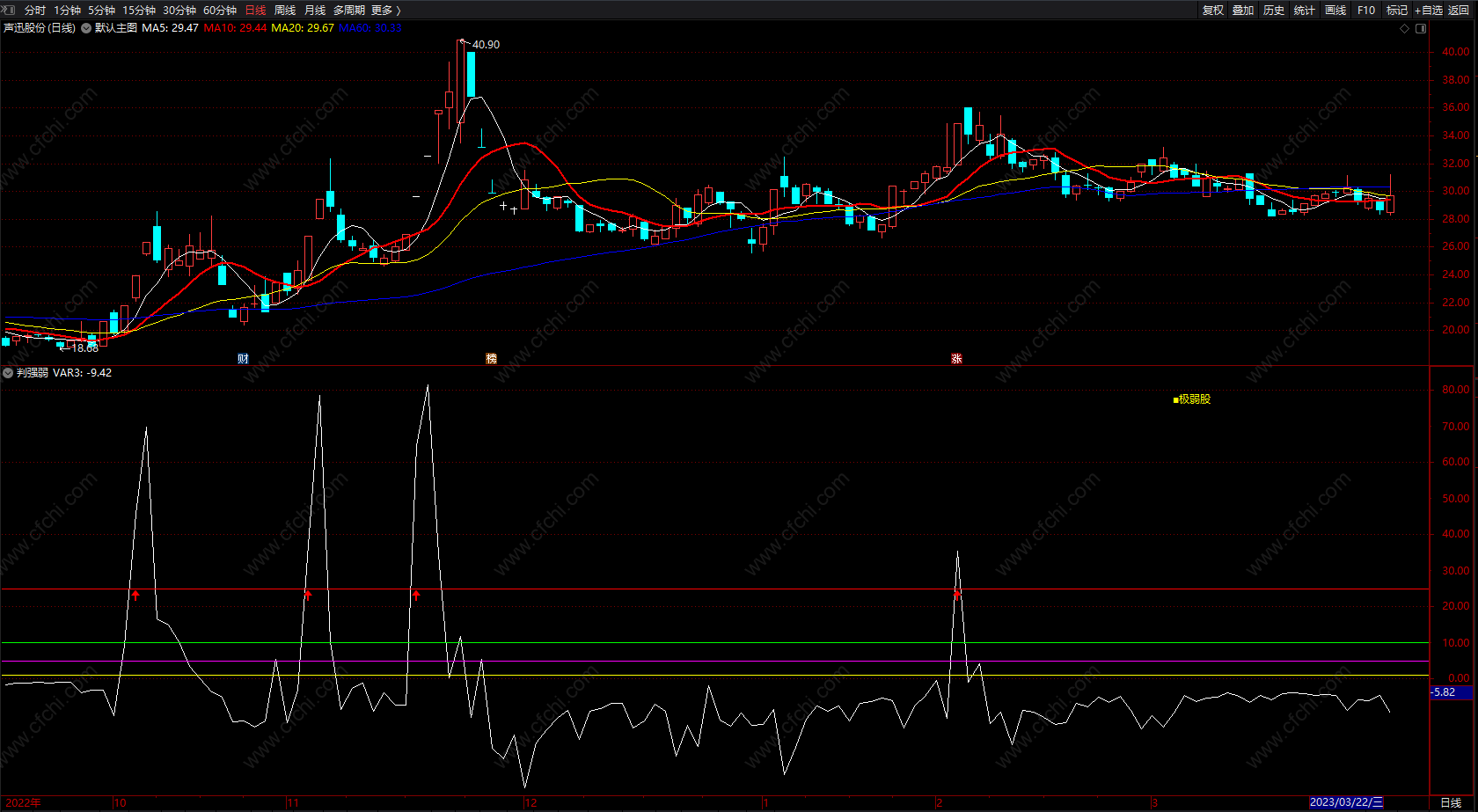This screenshot has height=812, width=1478.
Task: Open 判强弱 sub-indicator dropdown
Action: tap(8, 373)
